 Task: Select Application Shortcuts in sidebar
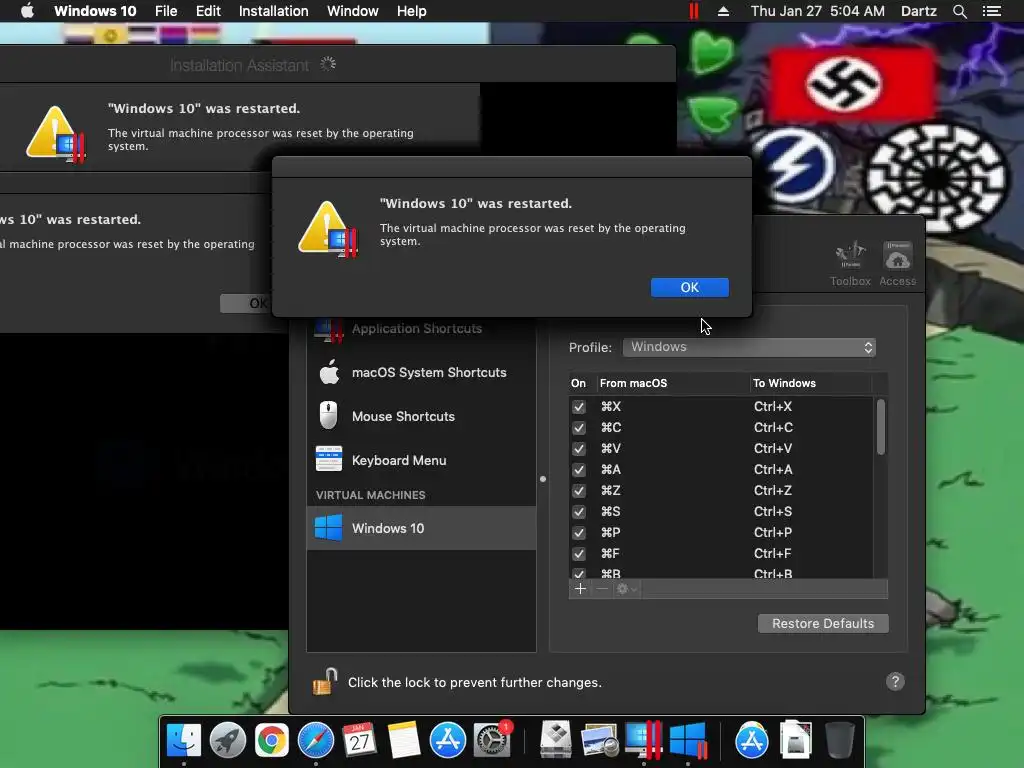click(x=421, y=328)
